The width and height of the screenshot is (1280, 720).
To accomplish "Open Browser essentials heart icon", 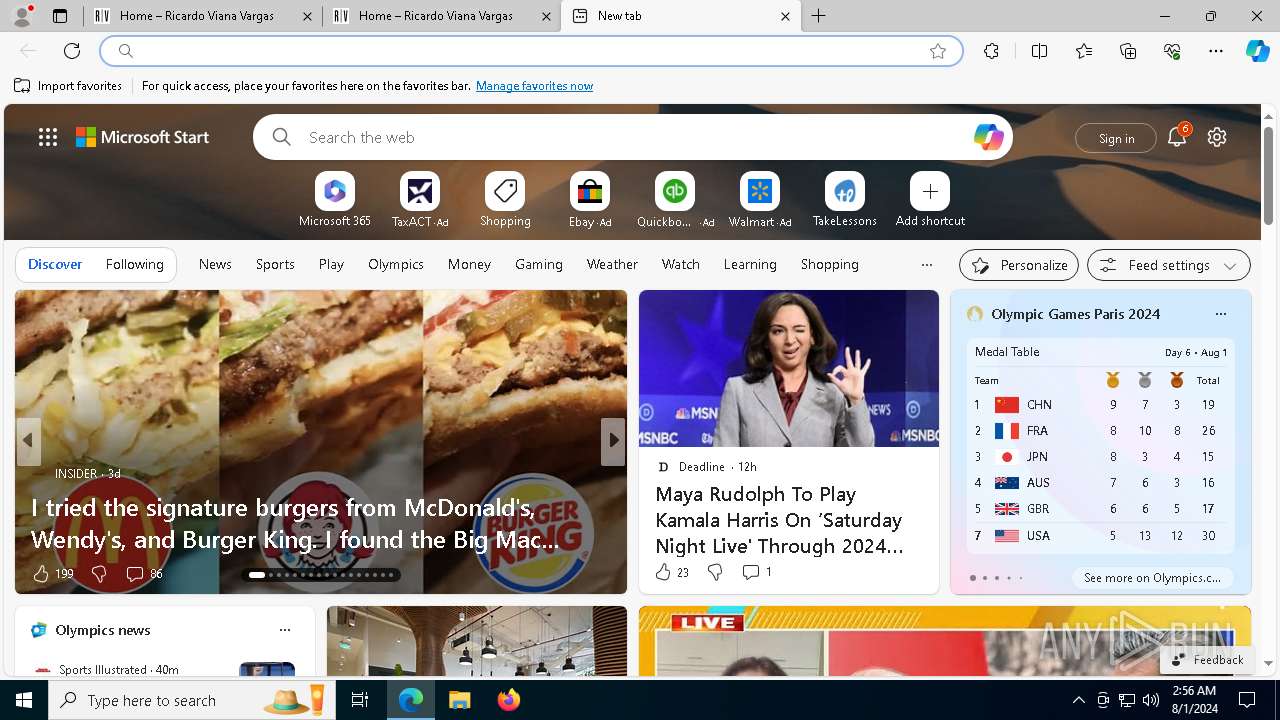I will (x=1172, y=51).
